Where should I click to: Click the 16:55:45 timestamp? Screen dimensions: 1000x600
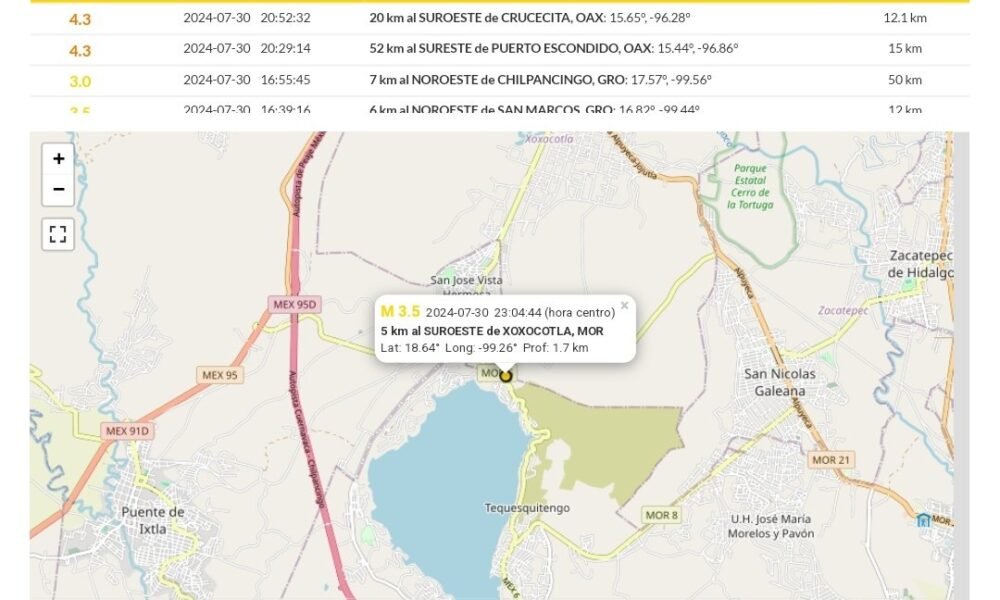pyautogui.click(x=285, y=80)
